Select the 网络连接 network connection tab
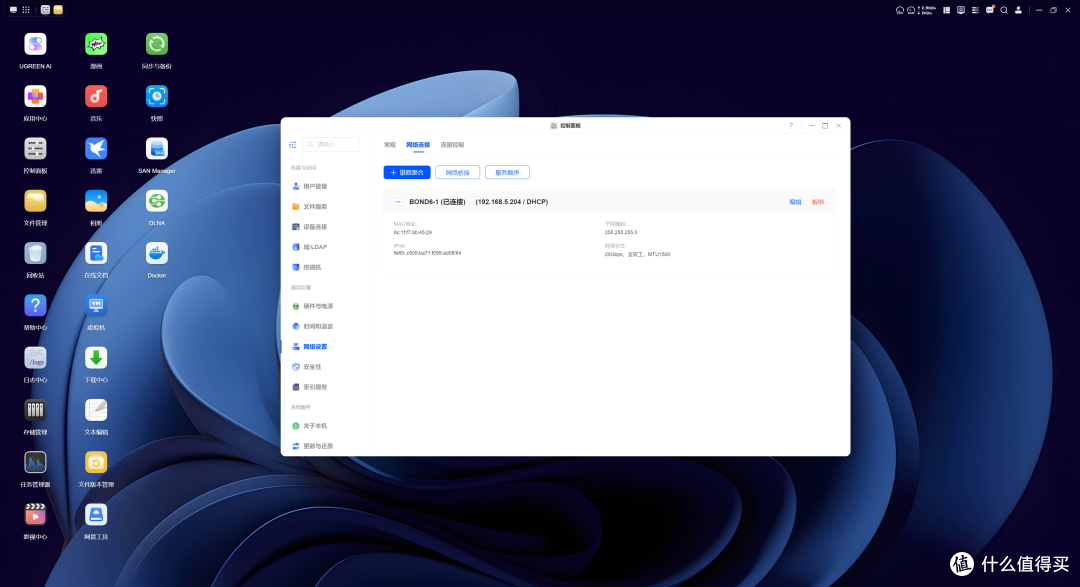The height and width of the screenshot is (587, 1080). click(x=418, y=145)
